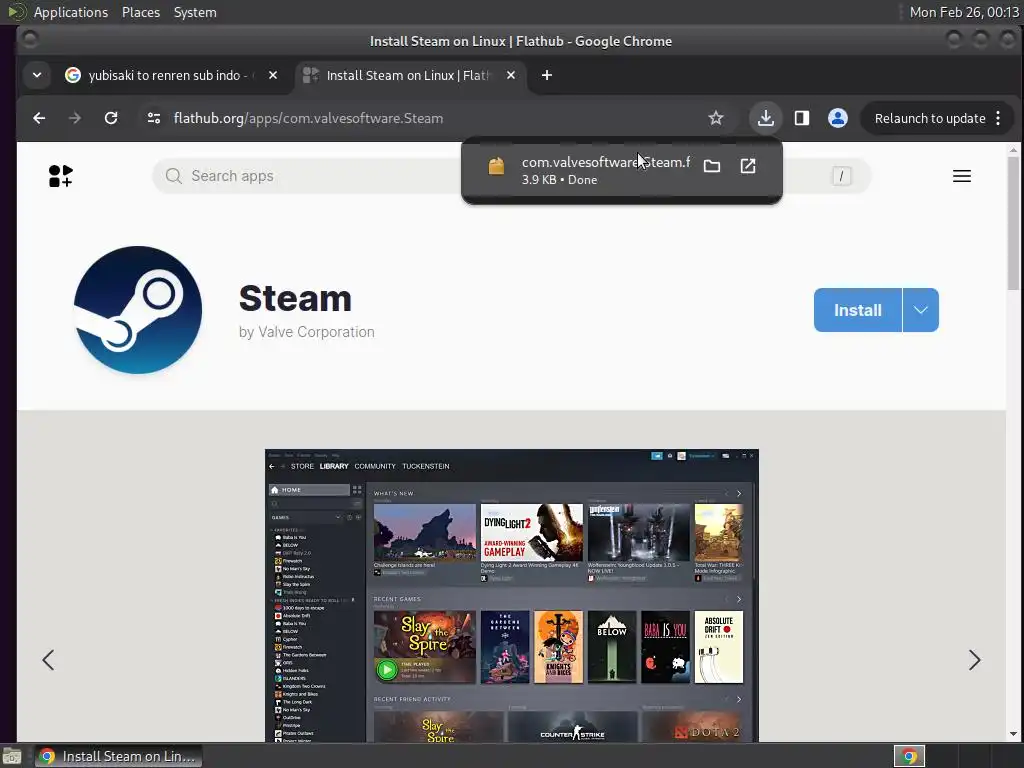Image resolution: width=1024 pixels, height=768 pixels.
Task: Select the Install Steam on Linux tab
Action: (408, 75)
